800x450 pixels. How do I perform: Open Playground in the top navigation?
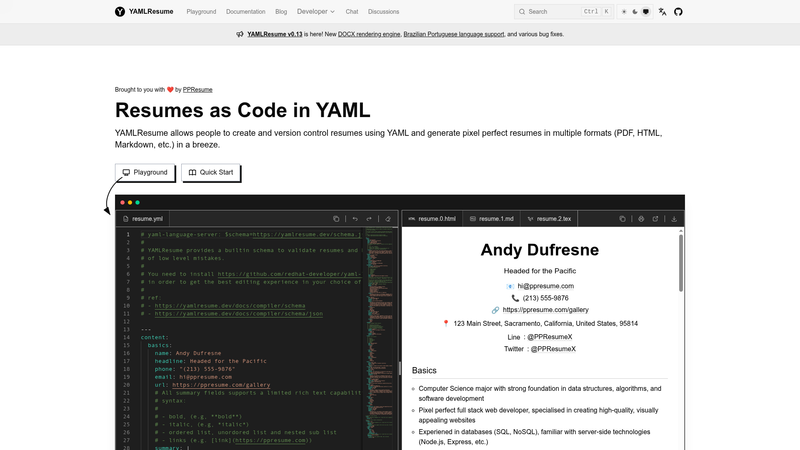coord(201,12)
